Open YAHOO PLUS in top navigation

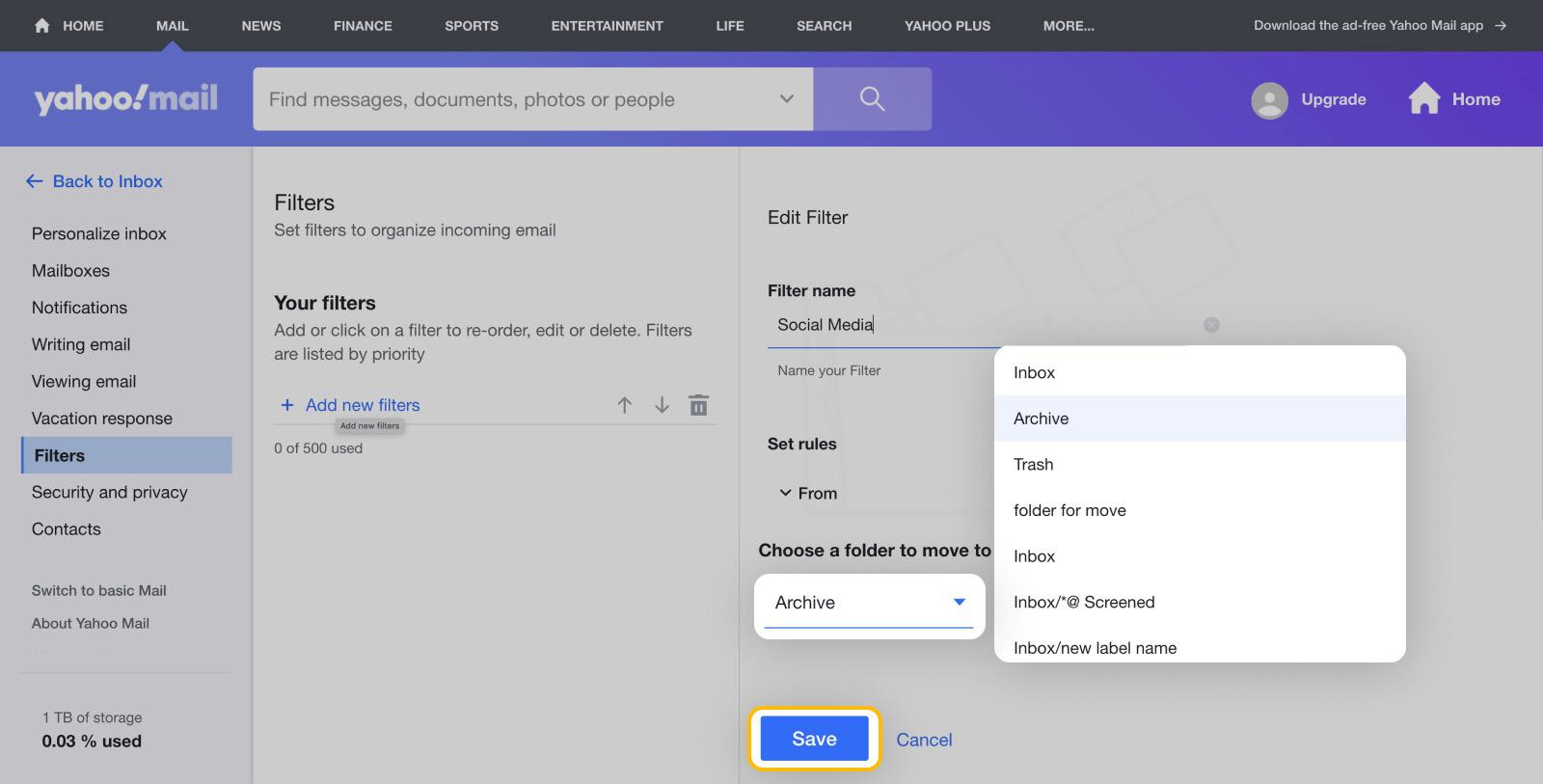coord(948,25)
